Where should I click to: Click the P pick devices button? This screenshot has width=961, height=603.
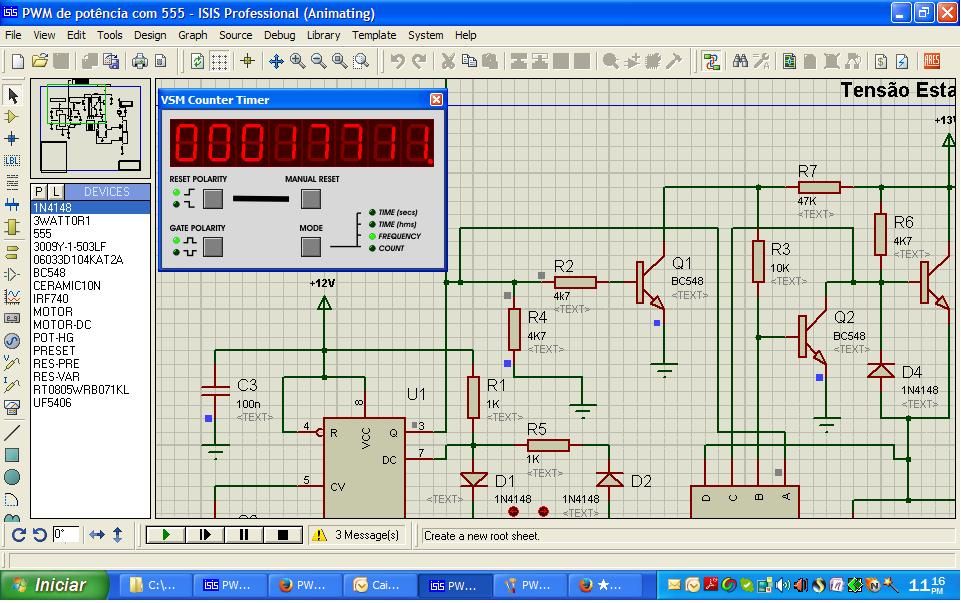(x=39, y=191)
